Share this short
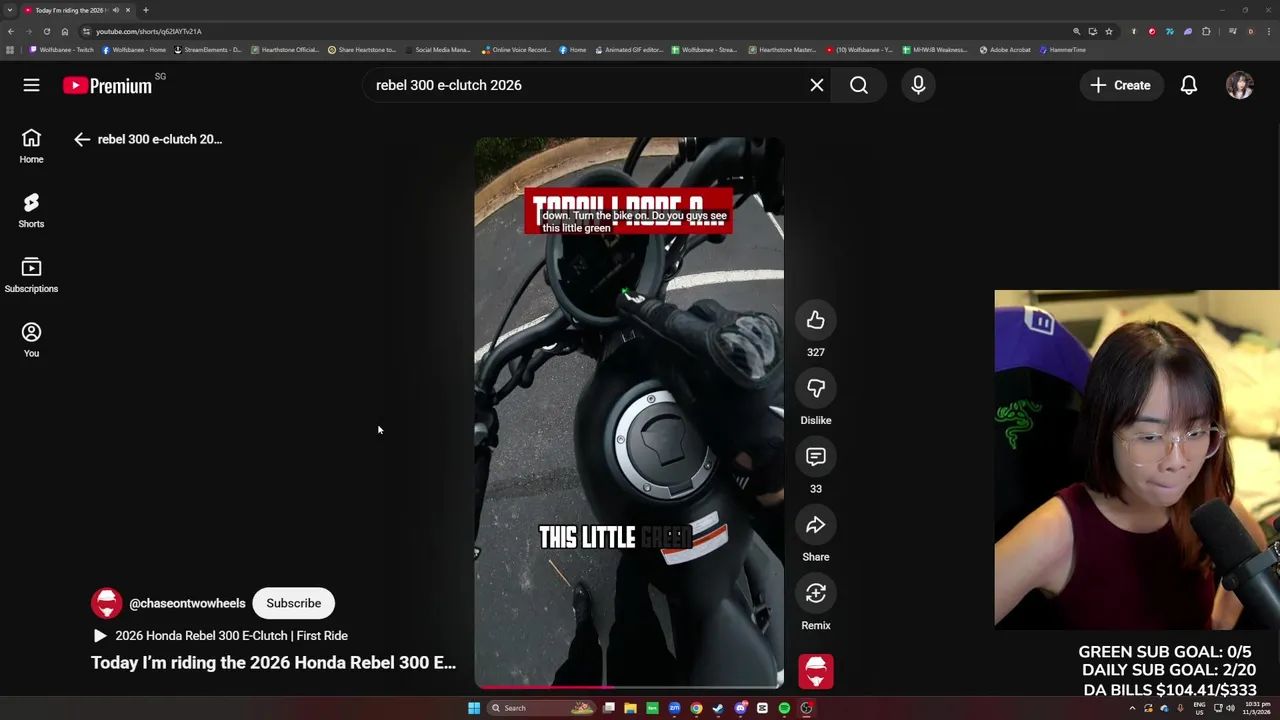The width and height of the screenshot is (1280, 720). pos(816,525)
